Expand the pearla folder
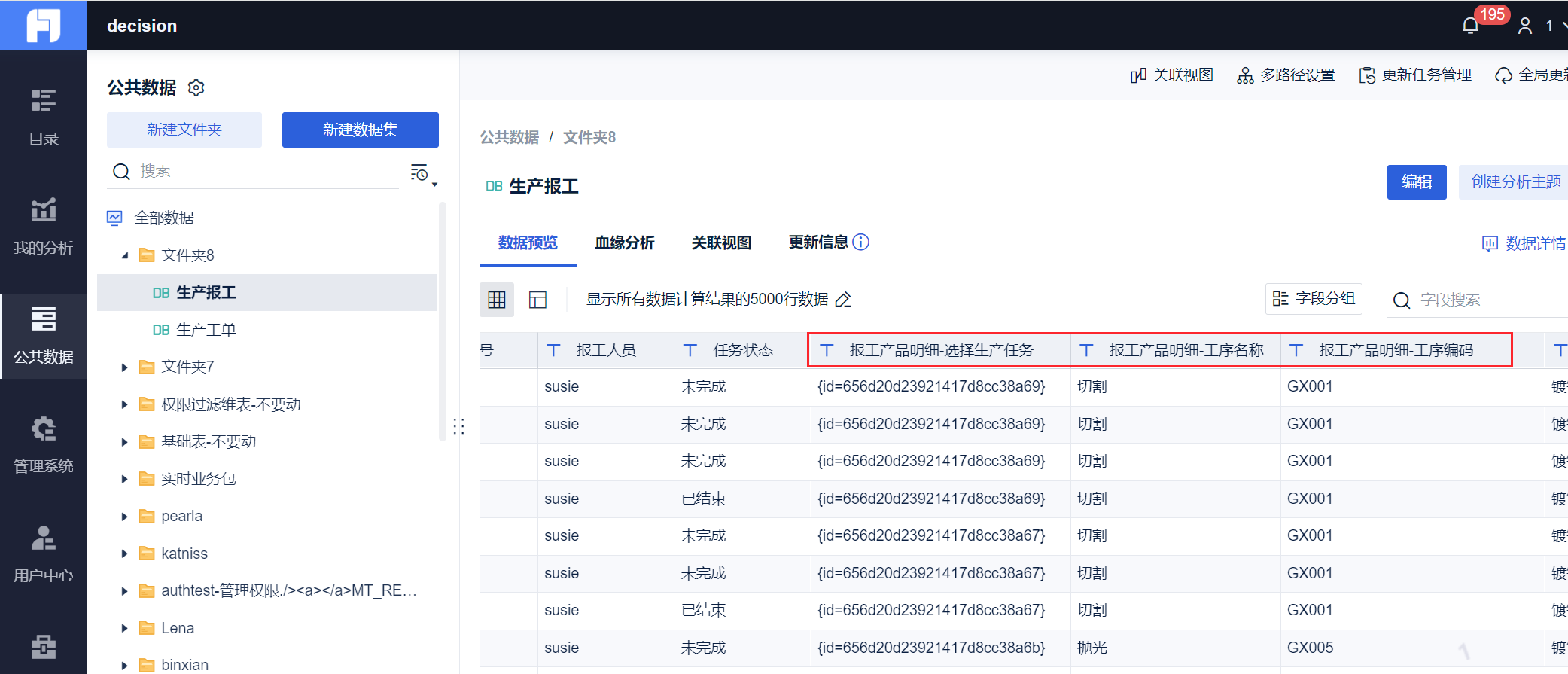 point(125,517)
